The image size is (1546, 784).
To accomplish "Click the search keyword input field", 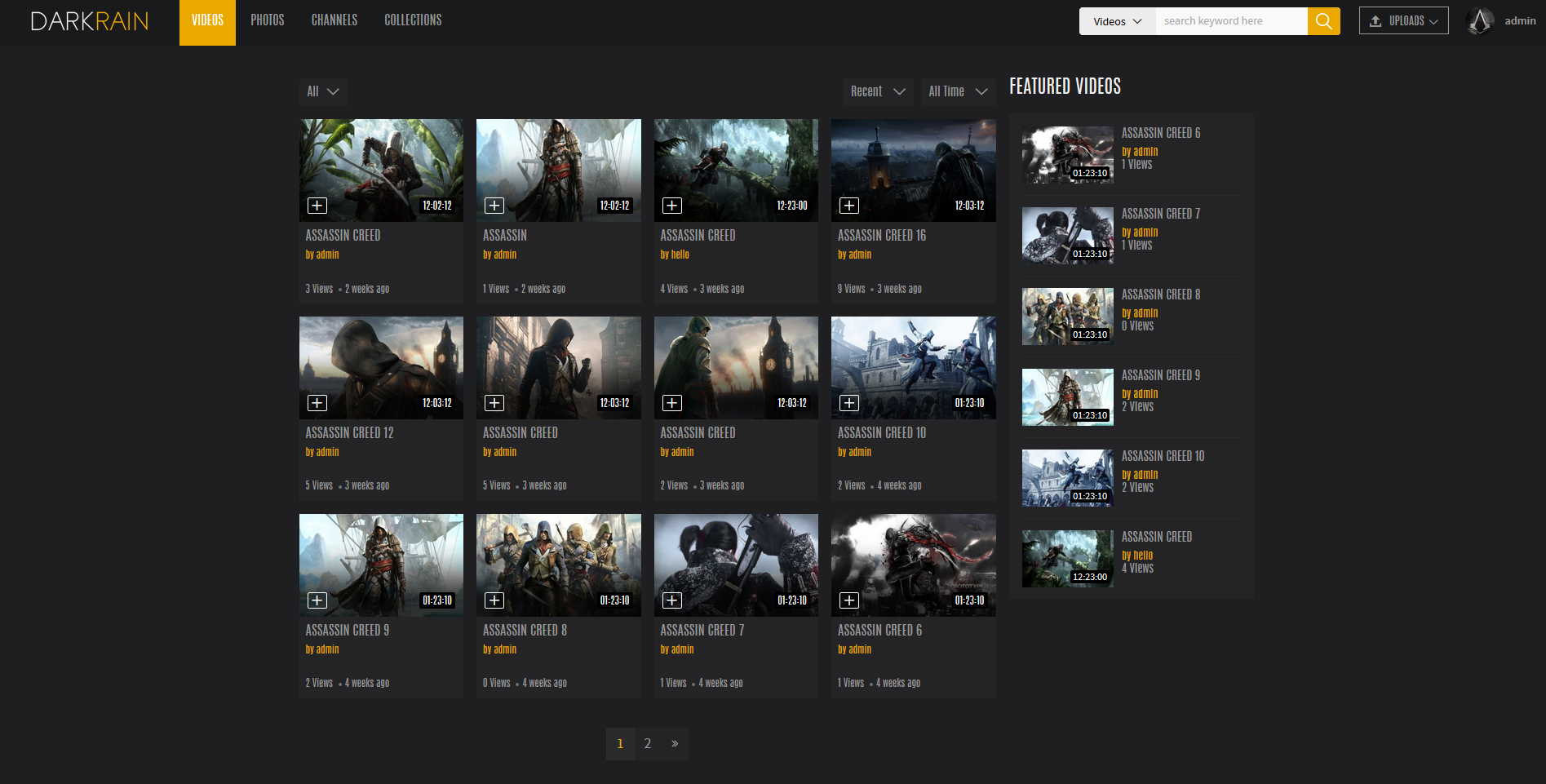I will (x=1231, y=21).
